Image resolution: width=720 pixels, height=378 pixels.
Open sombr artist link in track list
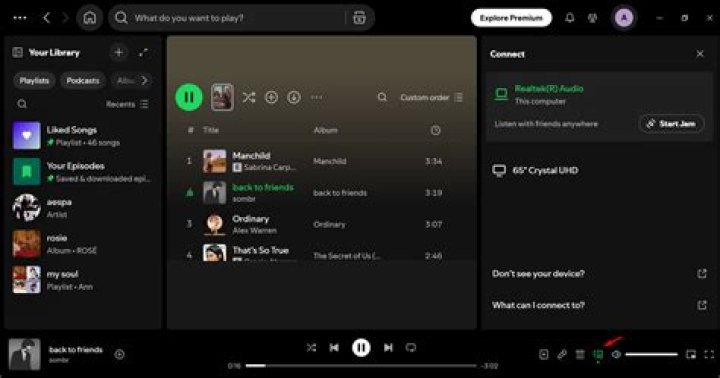[244, 199]
